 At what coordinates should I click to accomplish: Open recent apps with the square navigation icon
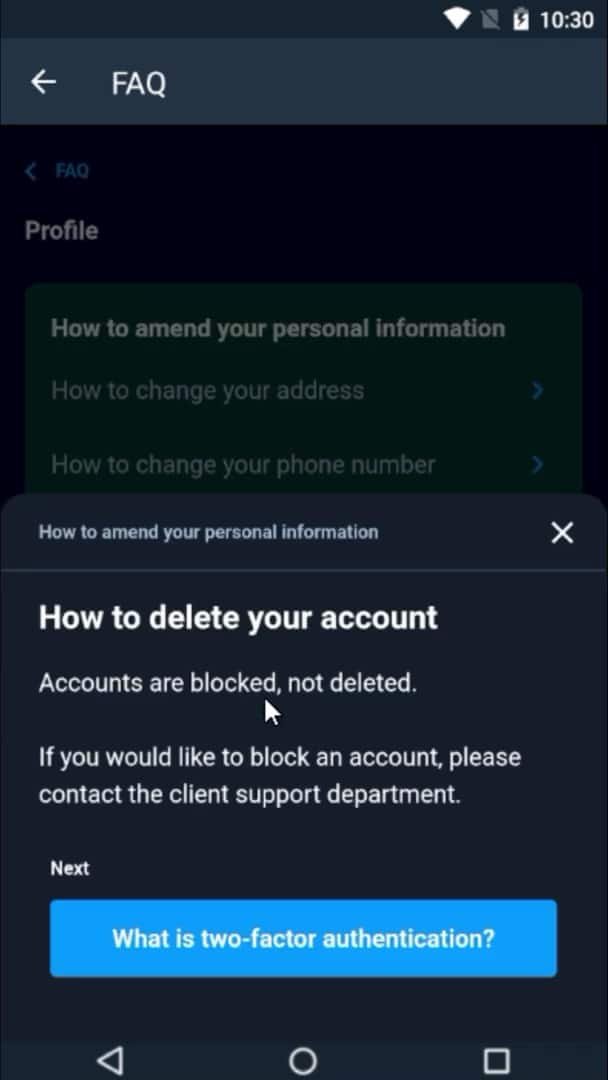click(x=496, y=1059)
